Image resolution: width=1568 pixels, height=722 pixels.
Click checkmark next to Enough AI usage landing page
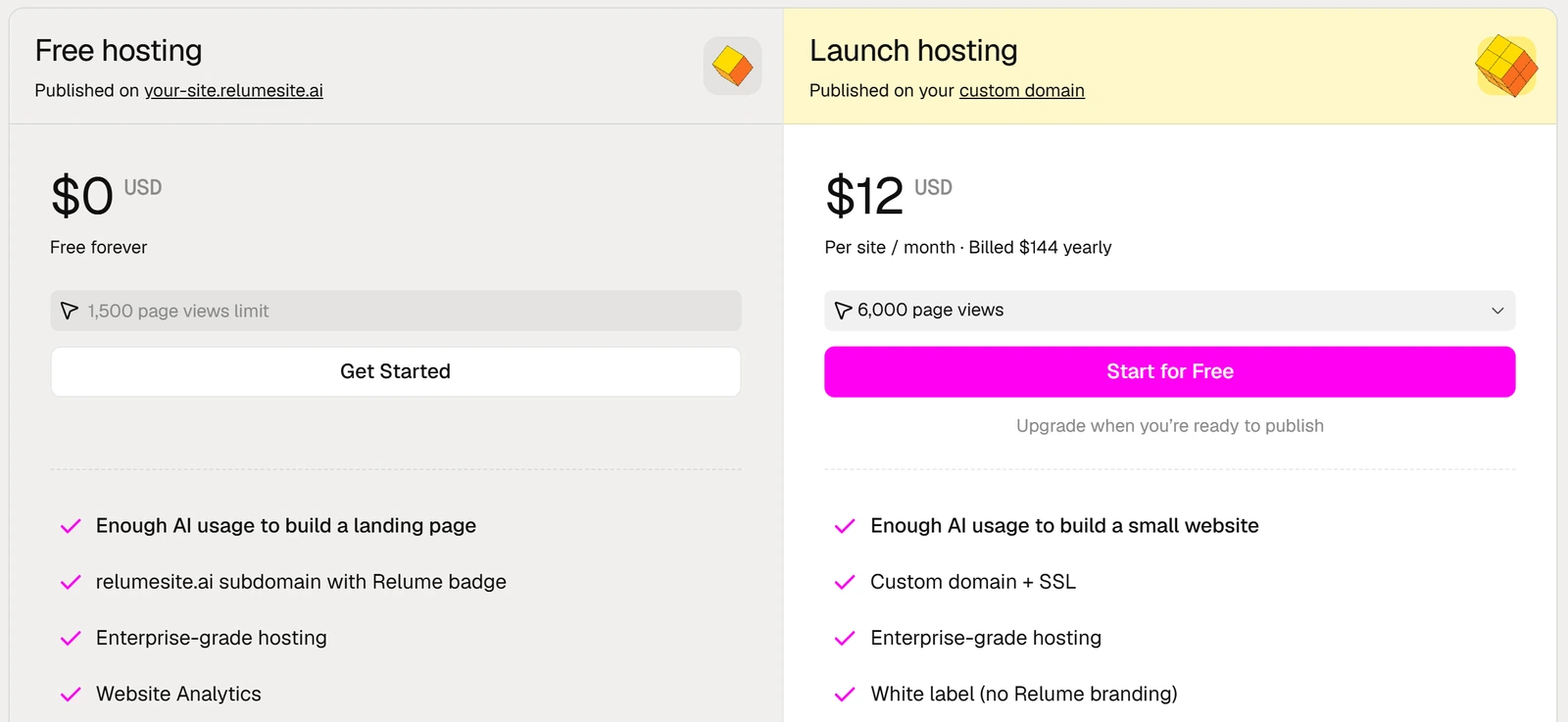(x=71, y=526)
